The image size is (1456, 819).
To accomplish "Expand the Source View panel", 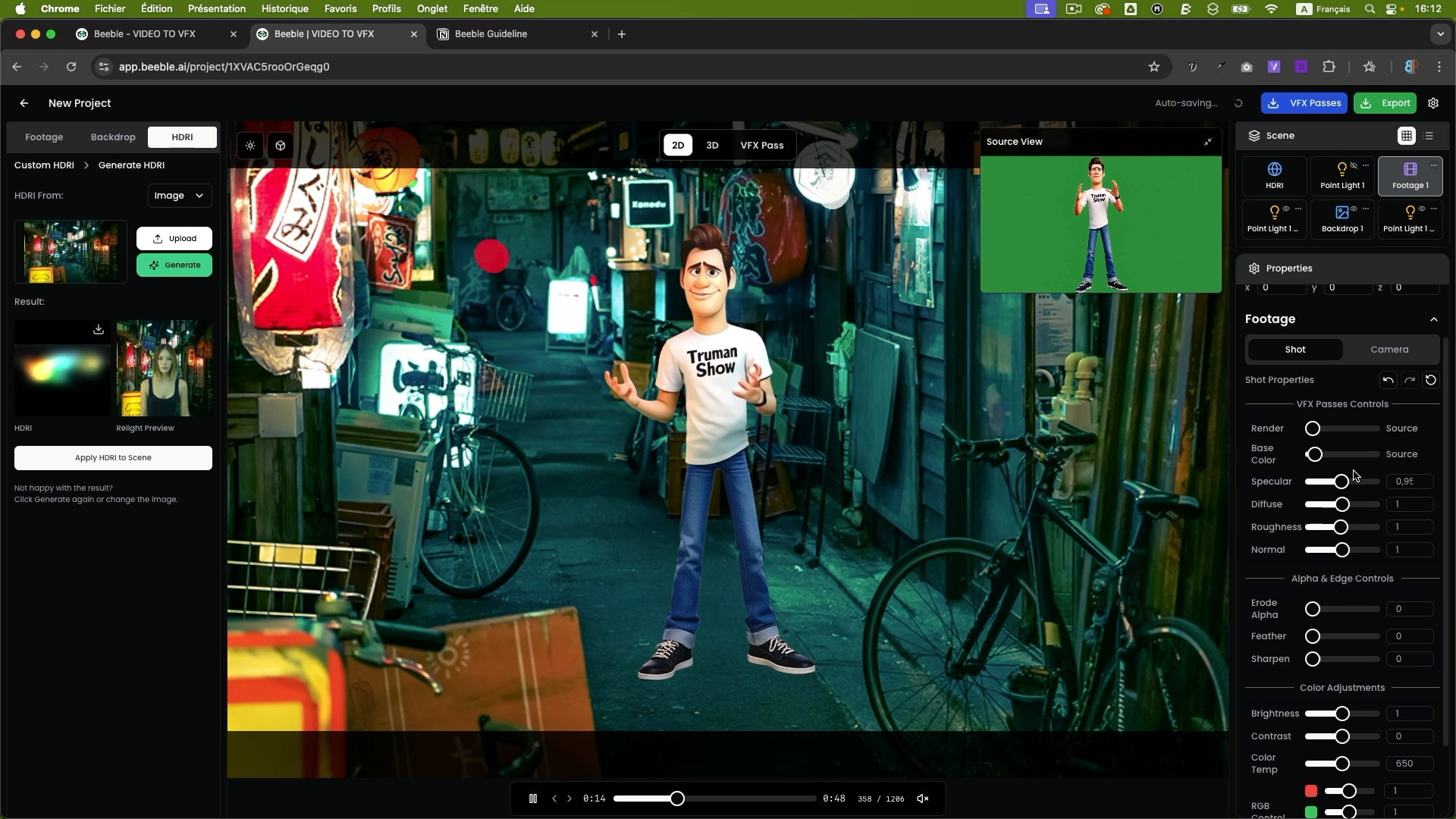I will click(1208, 142).
